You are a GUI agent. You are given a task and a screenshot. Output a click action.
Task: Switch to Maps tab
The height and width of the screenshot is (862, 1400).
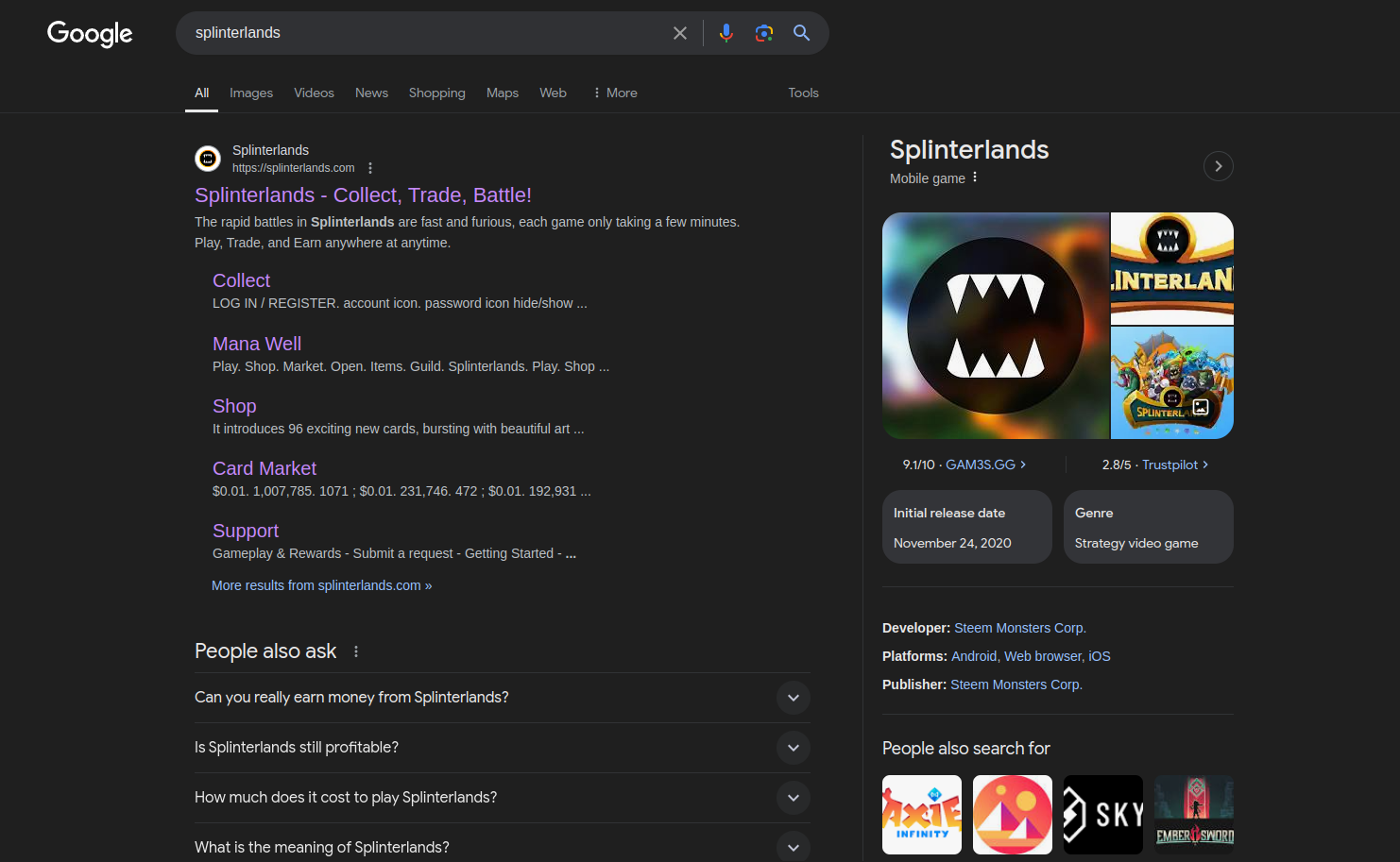point(503,93)
